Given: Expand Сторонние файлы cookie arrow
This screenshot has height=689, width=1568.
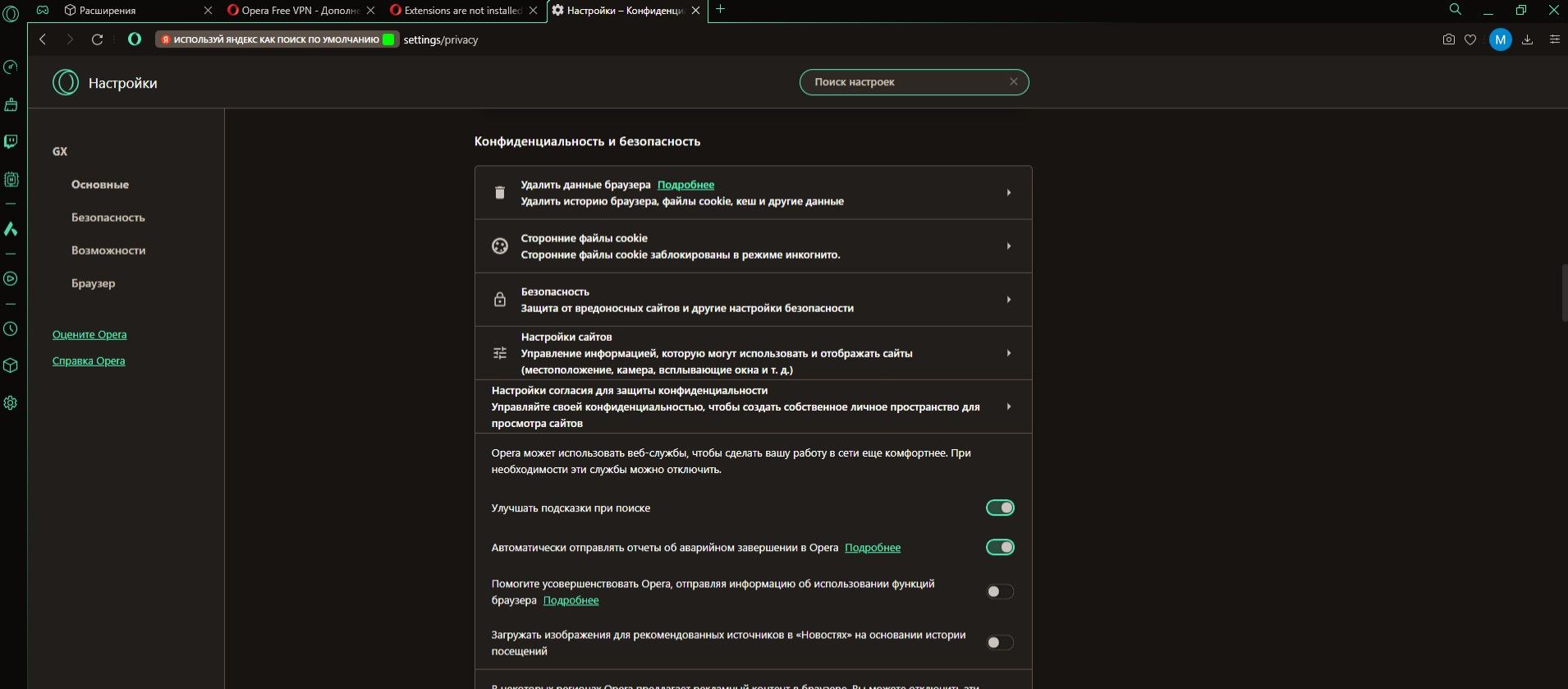Looking at the screenshot, I should pos(1008,246).
